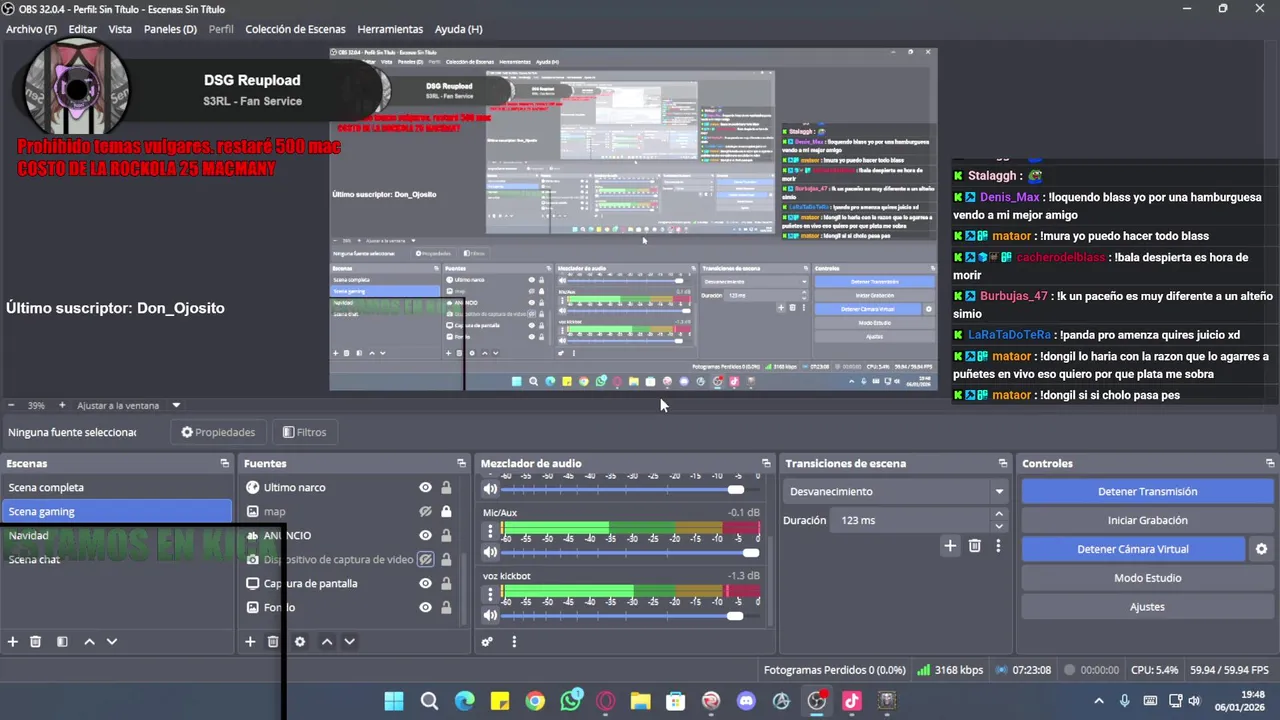Open Propiedades for the source
This screenshot has width=1280, height=720.
(217, 432)
